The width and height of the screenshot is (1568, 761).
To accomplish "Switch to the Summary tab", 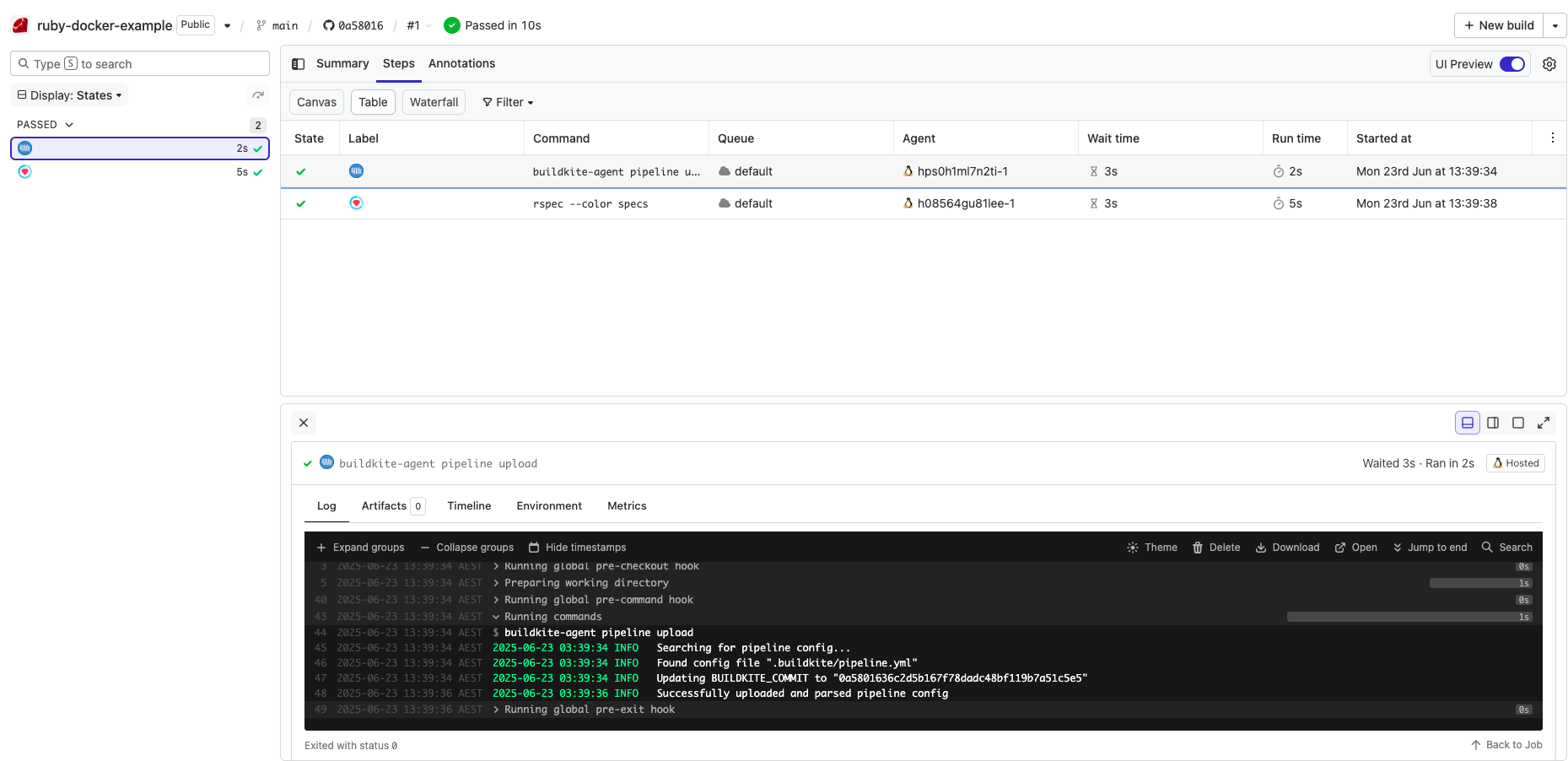I will tap(342, 63).
